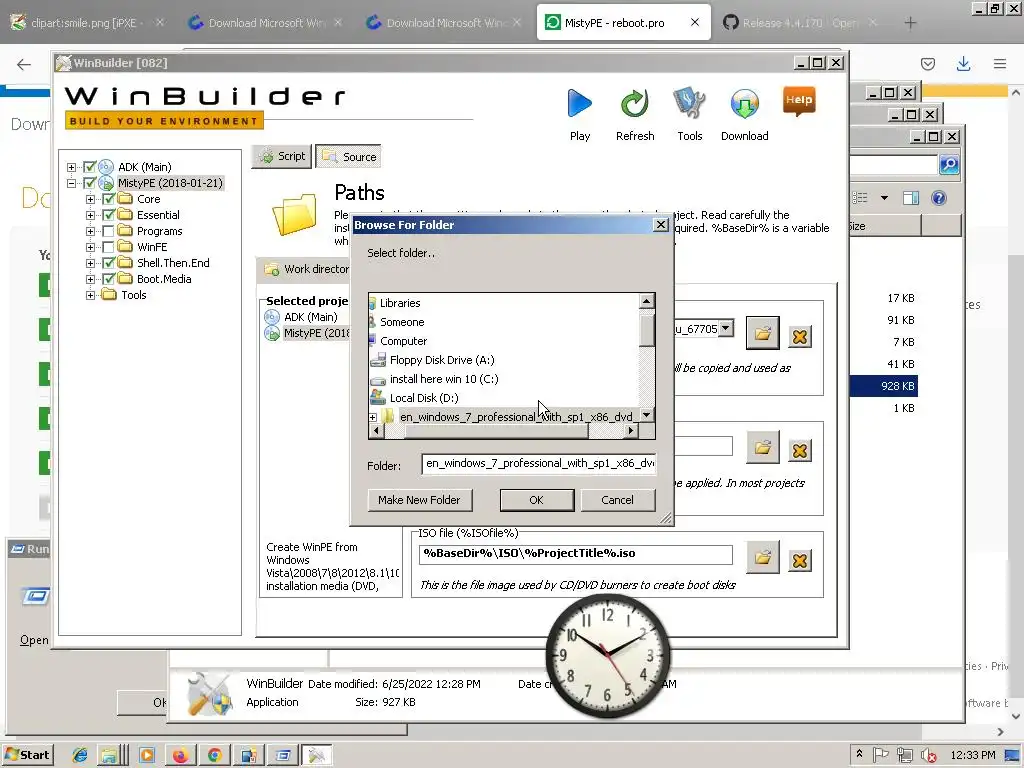
Task: Switch to the Source tab
Action: (x=349, y=157)
